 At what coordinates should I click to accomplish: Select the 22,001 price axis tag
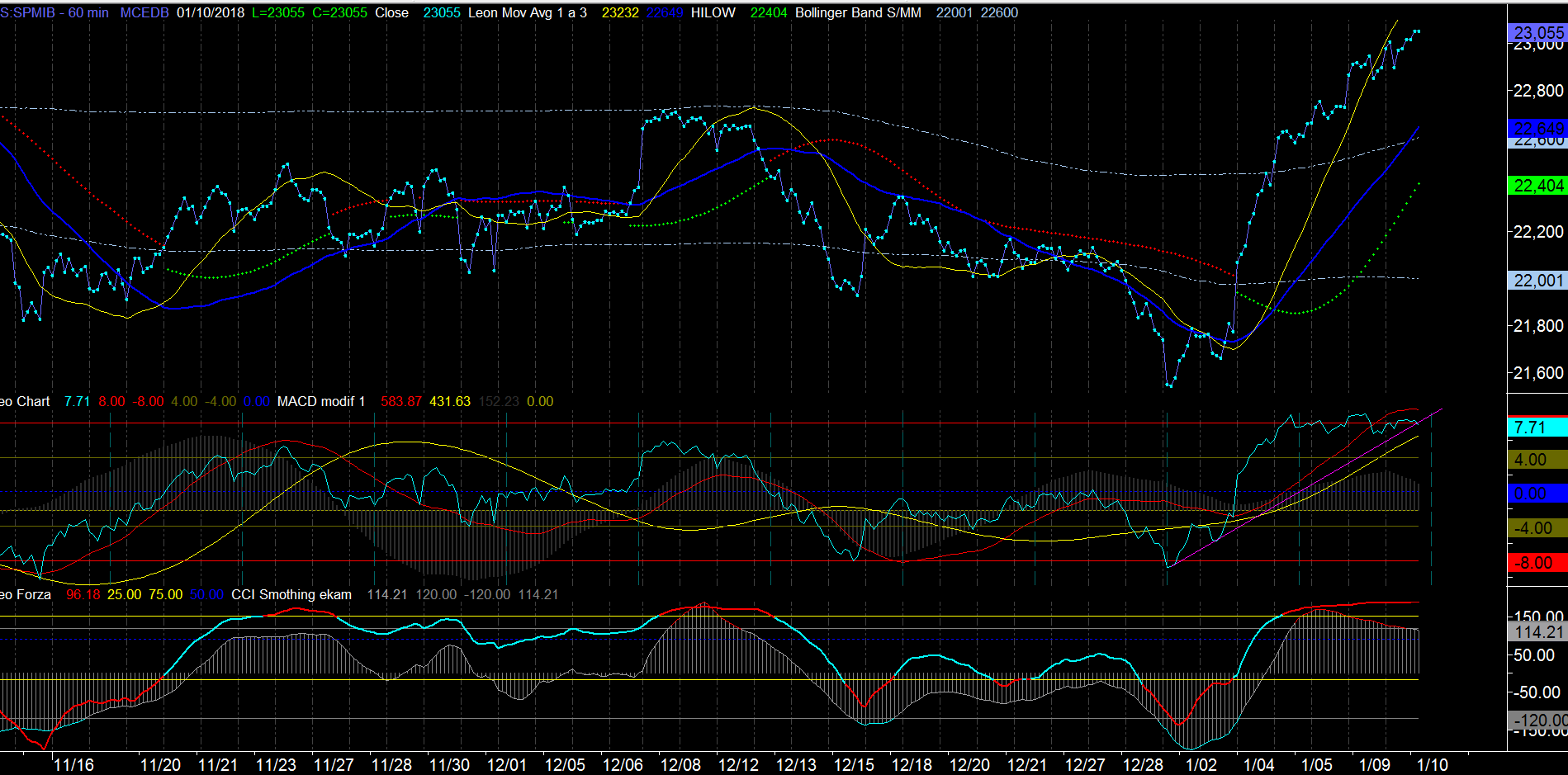click(1537, 281)
